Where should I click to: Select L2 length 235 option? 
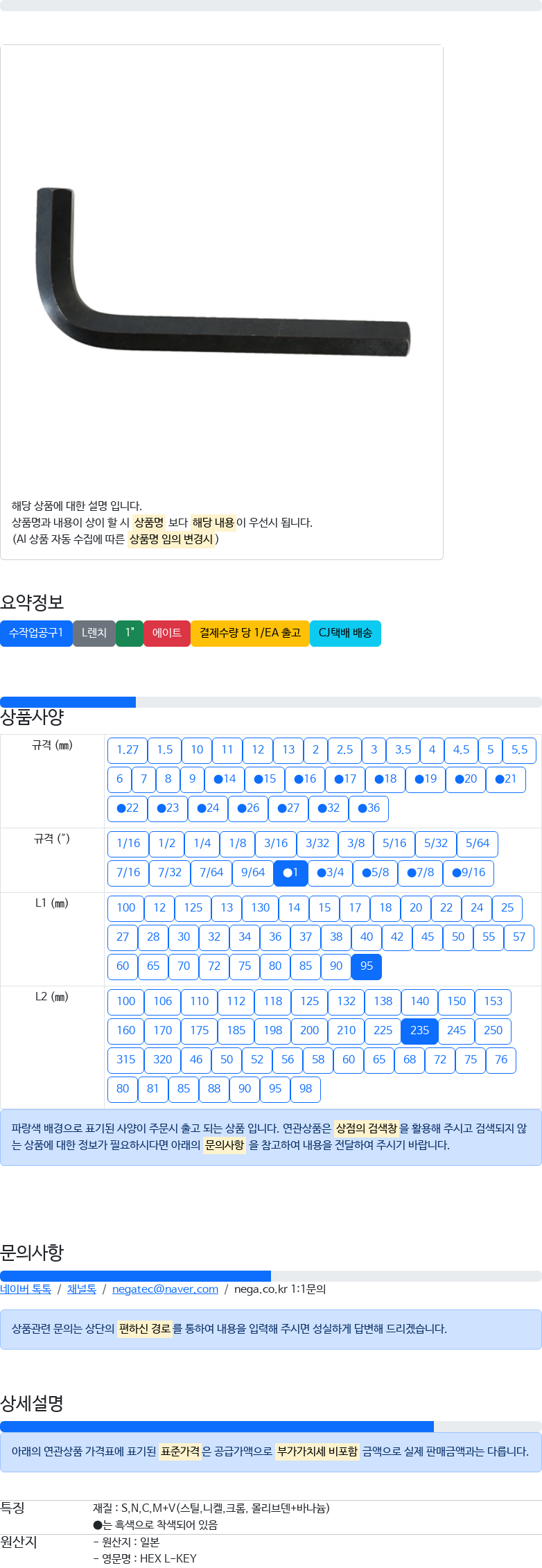(x=419, y=1031)
